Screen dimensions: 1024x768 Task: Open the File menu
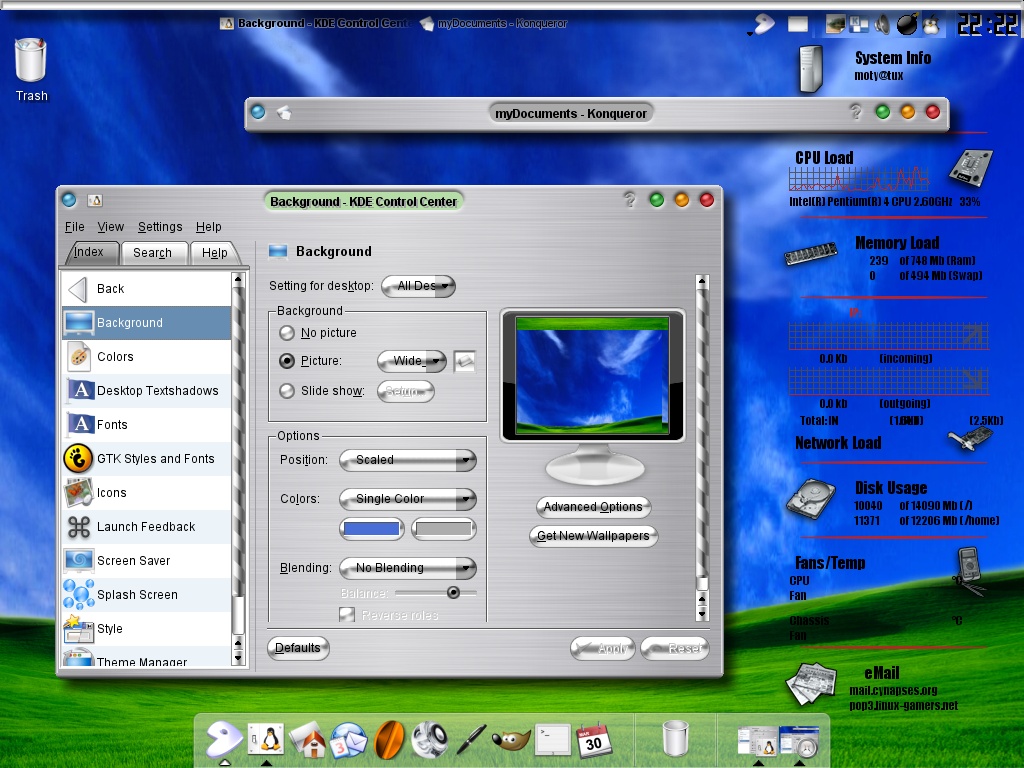74,227
